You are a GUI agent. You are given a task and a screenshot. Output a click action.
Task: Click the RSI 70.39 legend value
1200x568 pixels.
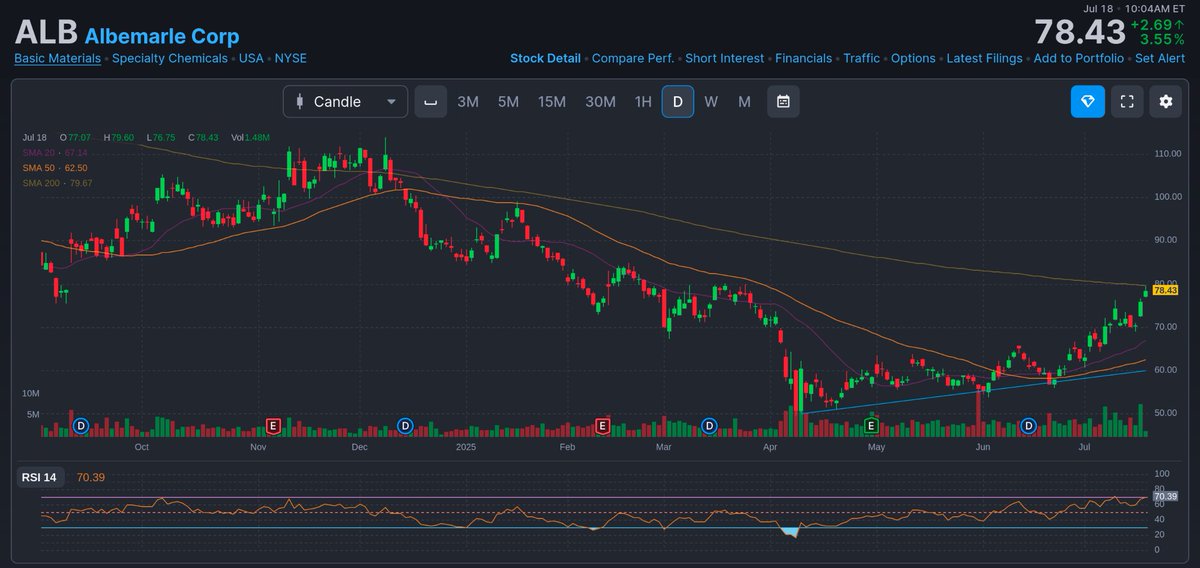pyautogui.click(x=91, y=477)
